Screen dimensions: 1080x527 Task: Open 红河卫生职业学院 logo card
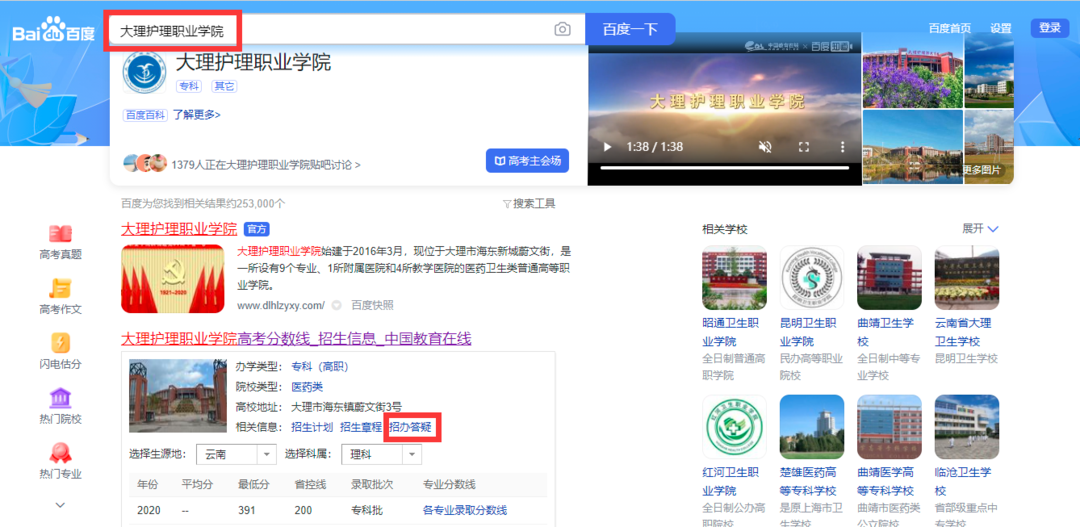pyautogui.click(x=734, y=426)
